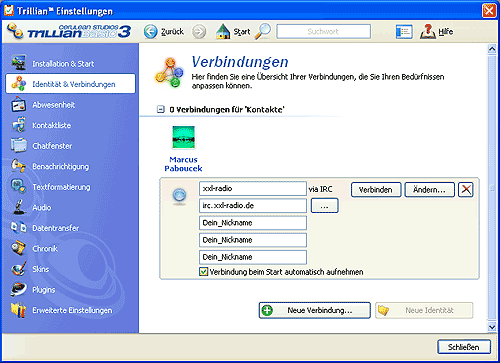Click the Datentransfer sidebar icon
Screen dimensions: 500x363
tap(19, 228)
